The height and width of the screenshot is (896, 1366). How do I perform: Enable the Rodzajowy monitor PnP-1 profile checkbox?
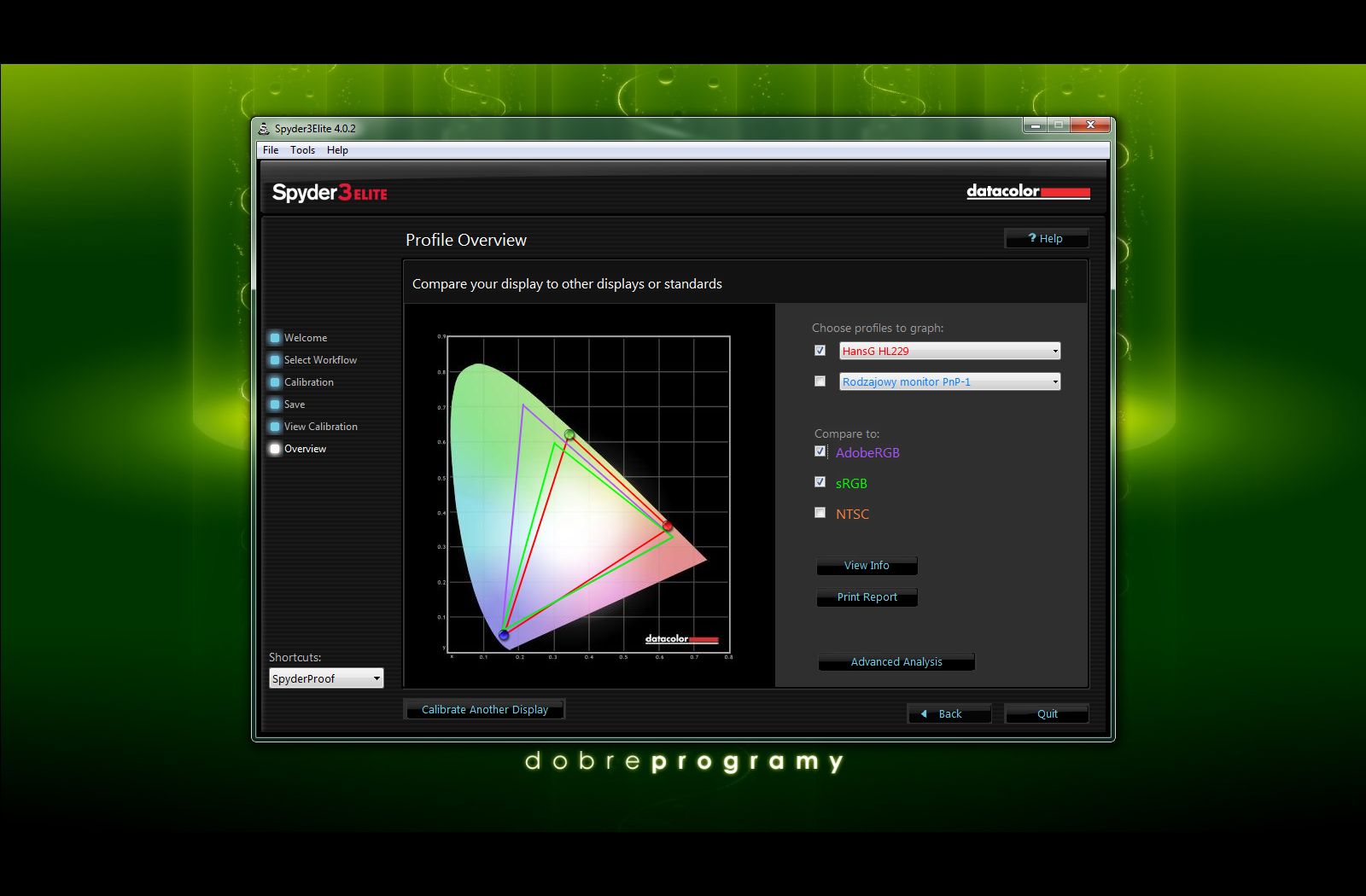click(x=820, y=381)
